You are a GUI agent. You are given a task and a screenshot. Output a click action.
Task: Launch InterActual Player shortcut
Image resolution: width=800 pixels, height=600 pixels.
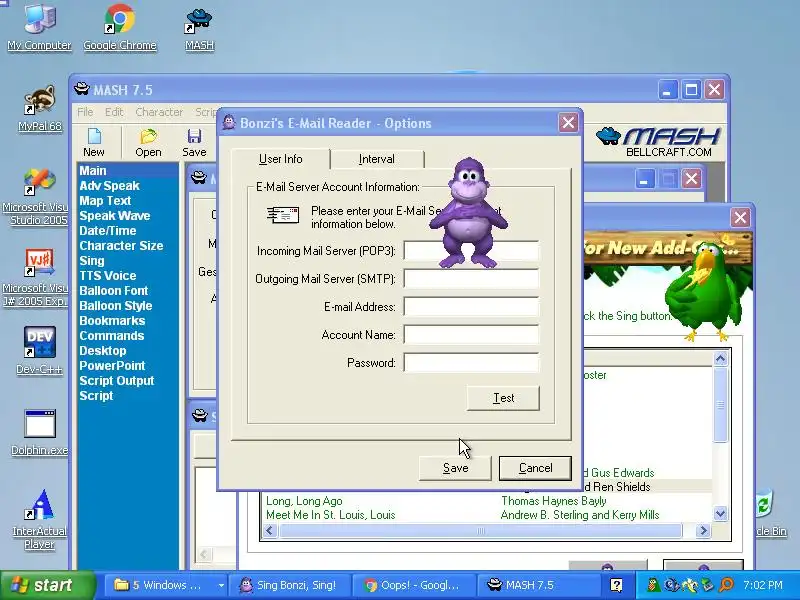39,519
